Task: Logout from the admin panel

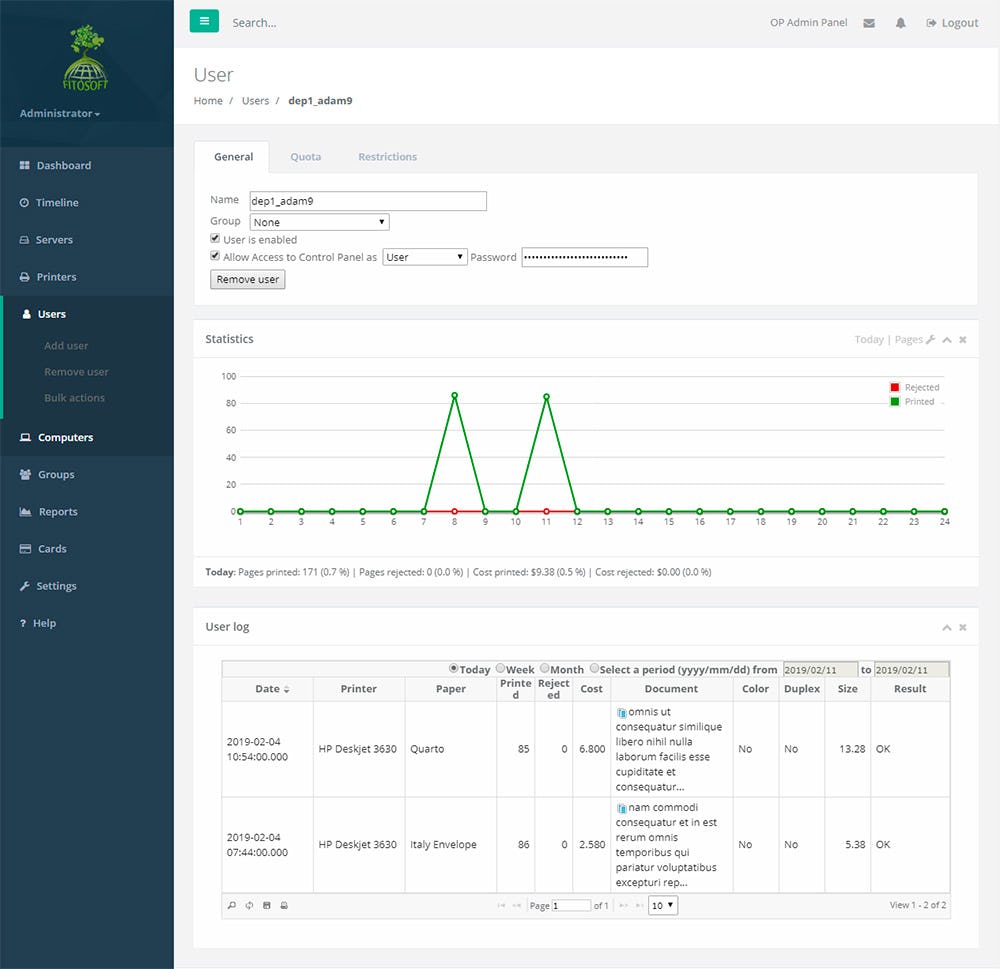Action: pos(951,22)
